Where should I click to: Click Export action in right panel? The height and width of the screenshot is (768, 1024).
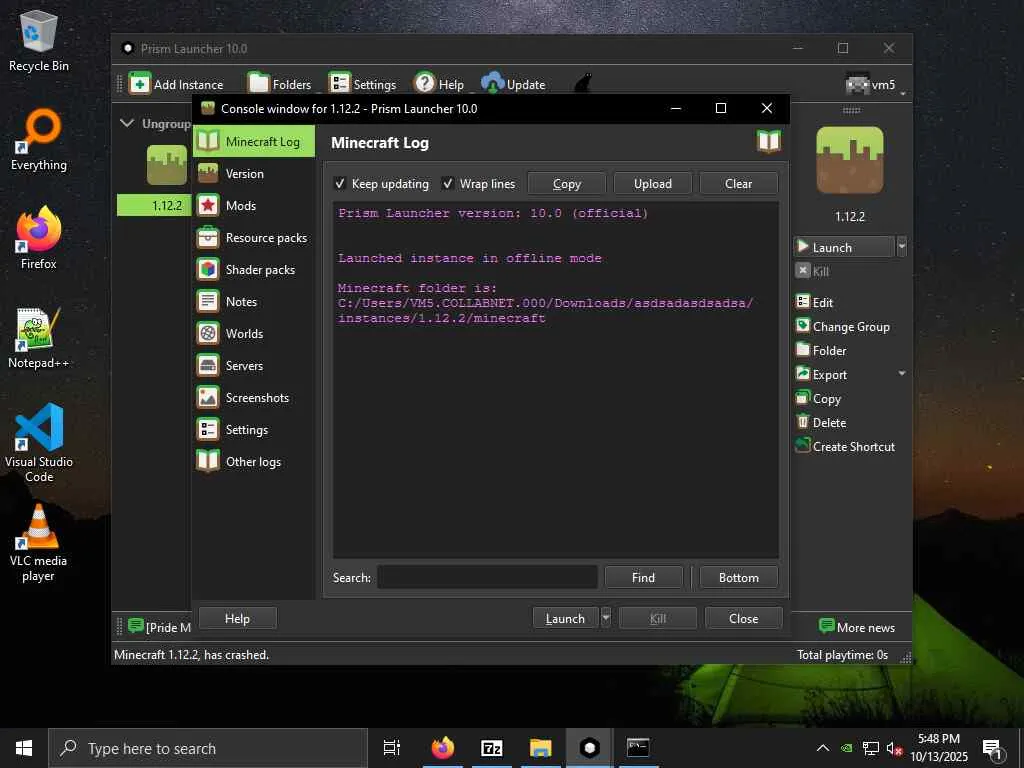click(x=822, y=375)
